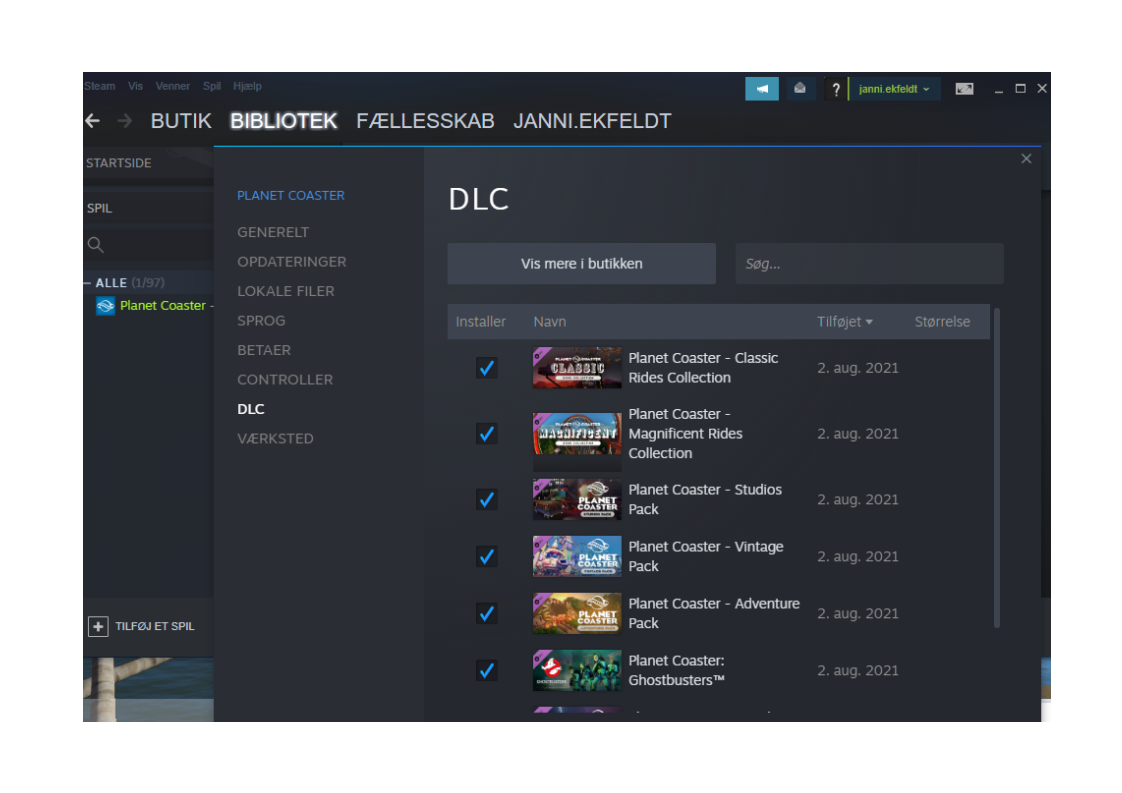Viewport: 1122px width, 793px height.
Task: Click the library search magnifier icon
Action: 95,245
